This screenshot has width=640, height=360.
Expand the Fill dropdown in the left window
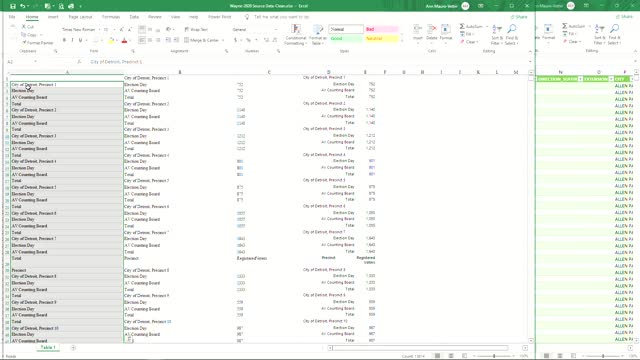click(473, 34)
